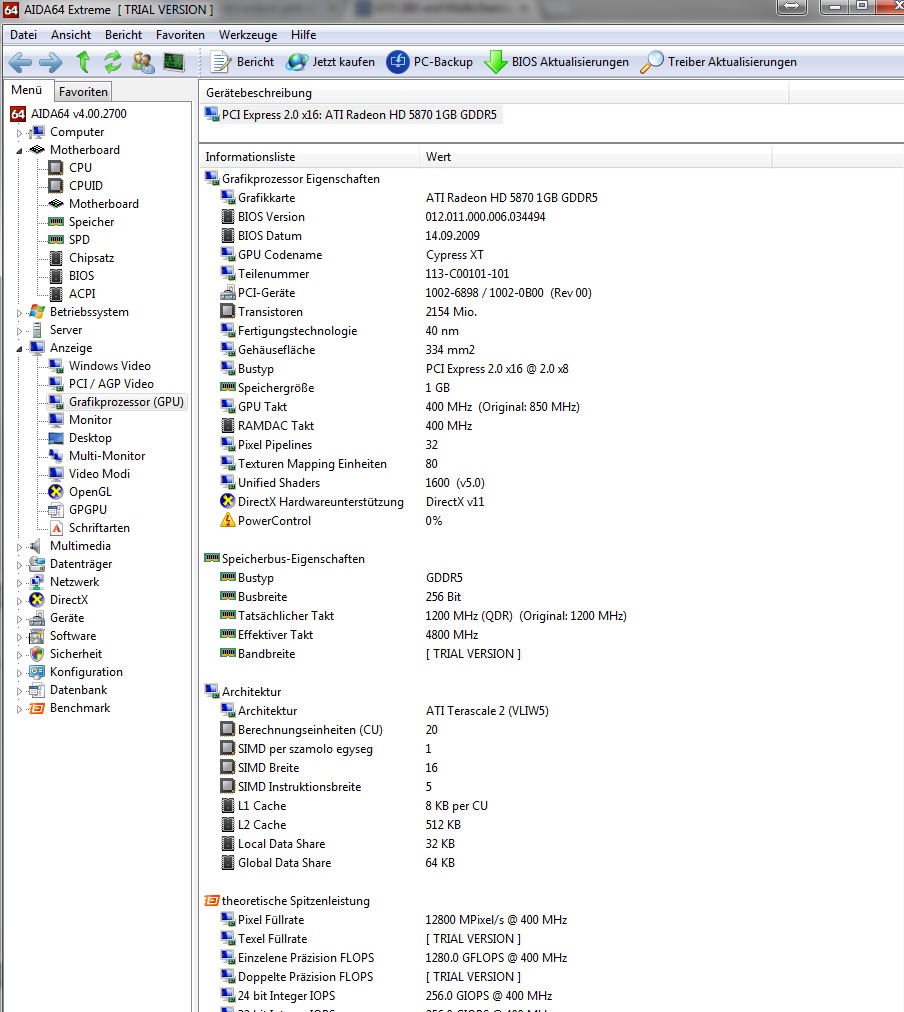
Task: Expand the DirectX tree node
Action: [x=19, y=602]
